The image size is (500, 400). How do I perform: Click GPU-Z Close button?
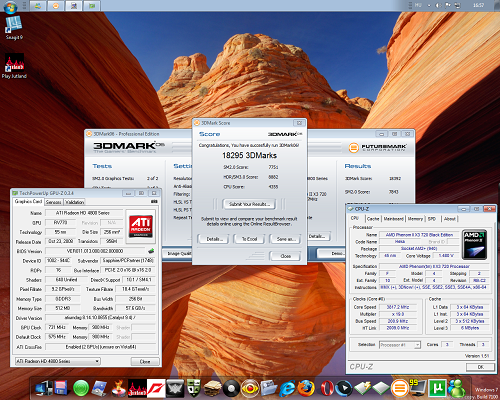click(x=145, y=361)
